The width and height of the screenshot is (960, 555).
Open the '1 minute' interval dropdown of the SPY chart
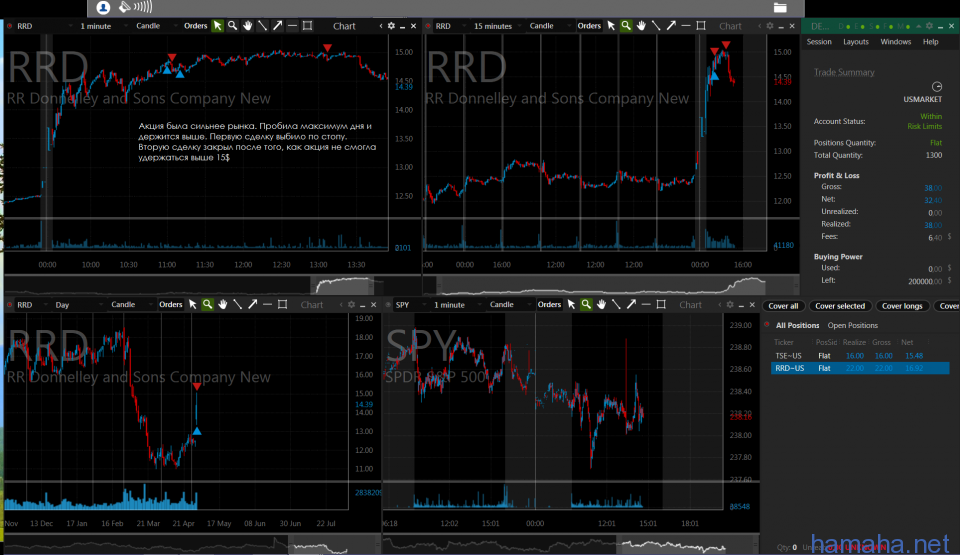pyautogui.click(x=456, y=304)
